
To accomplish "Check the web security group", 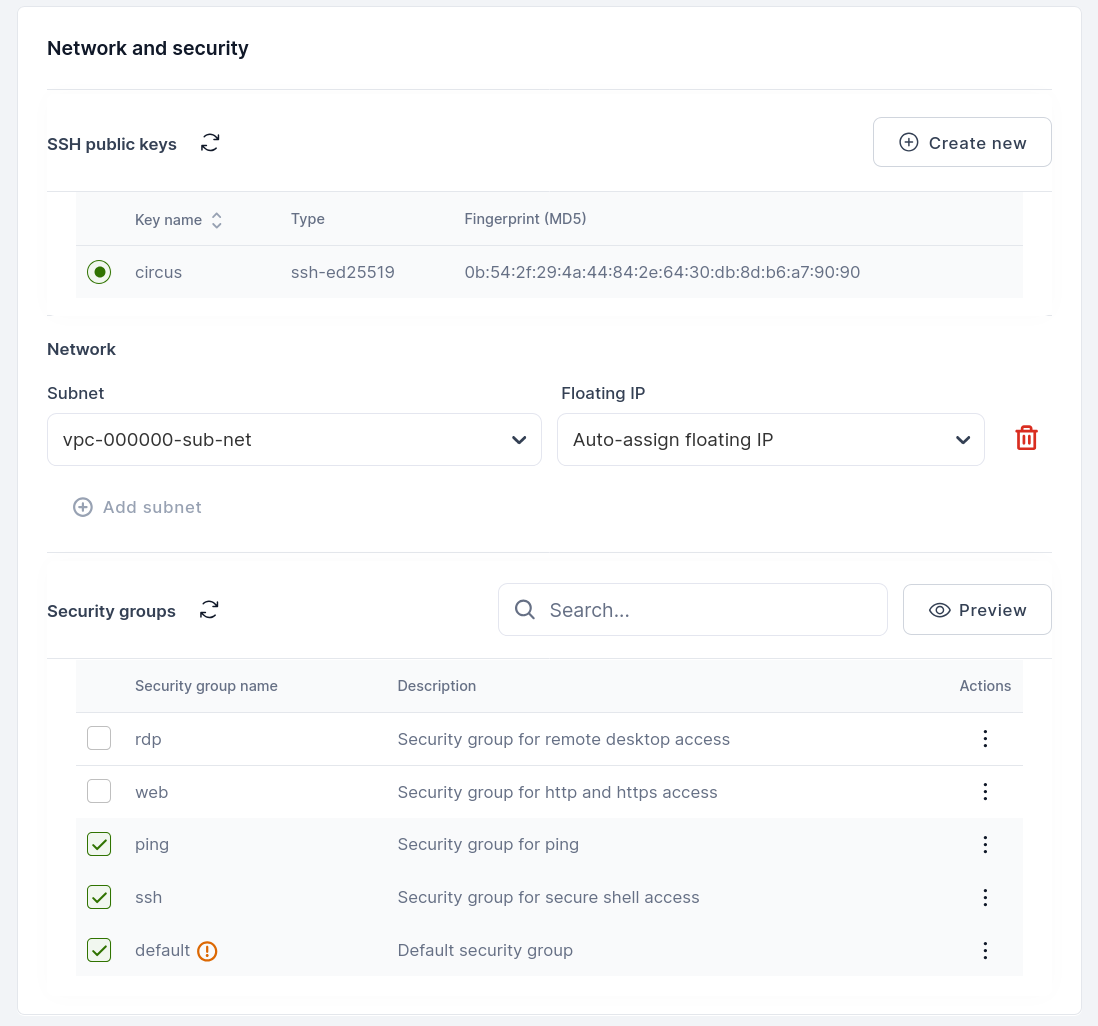I will tap(99, 792).
